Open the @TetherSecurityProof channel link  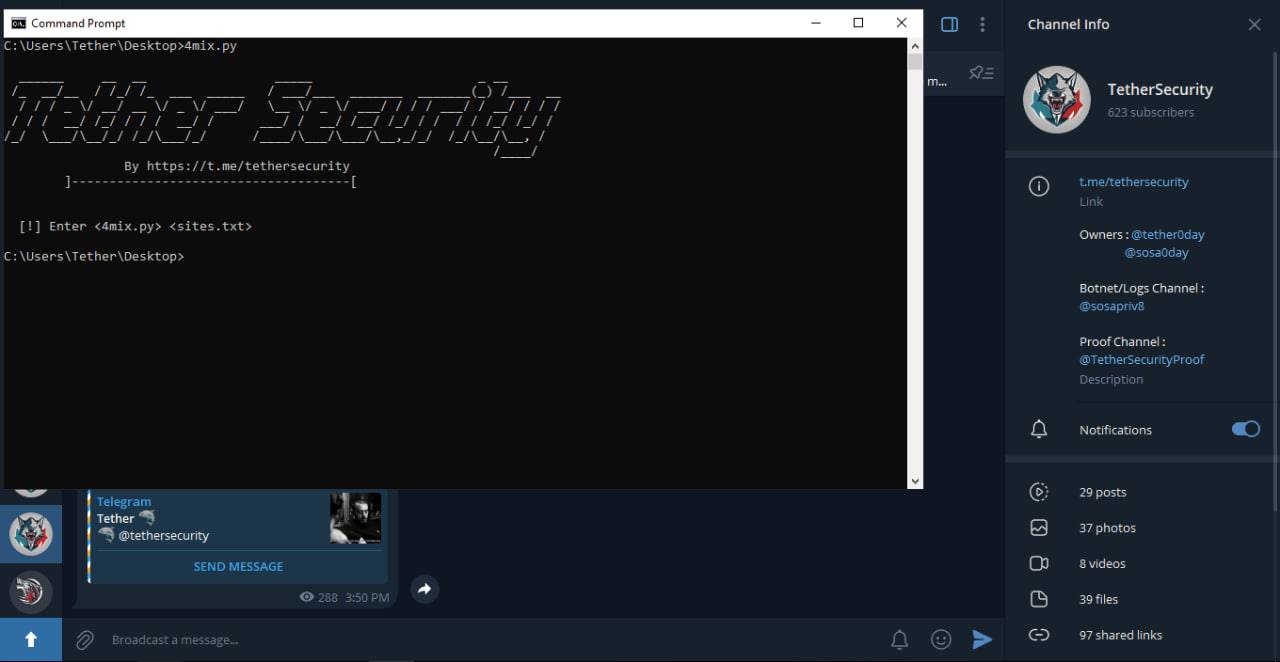click(x=1142, y=359)
